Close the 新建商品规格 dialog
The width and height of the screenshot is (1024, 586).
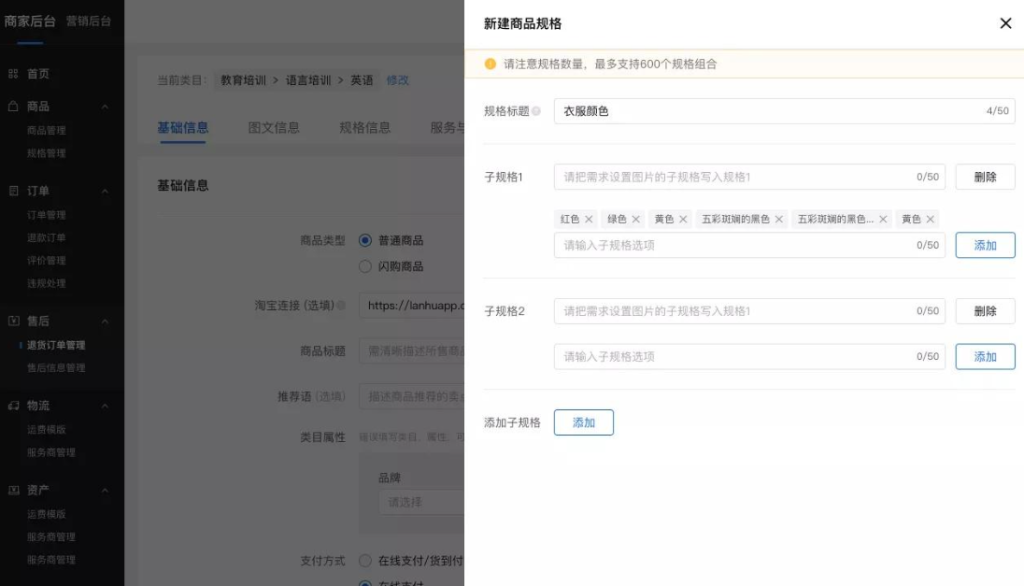pos(1005,23)
